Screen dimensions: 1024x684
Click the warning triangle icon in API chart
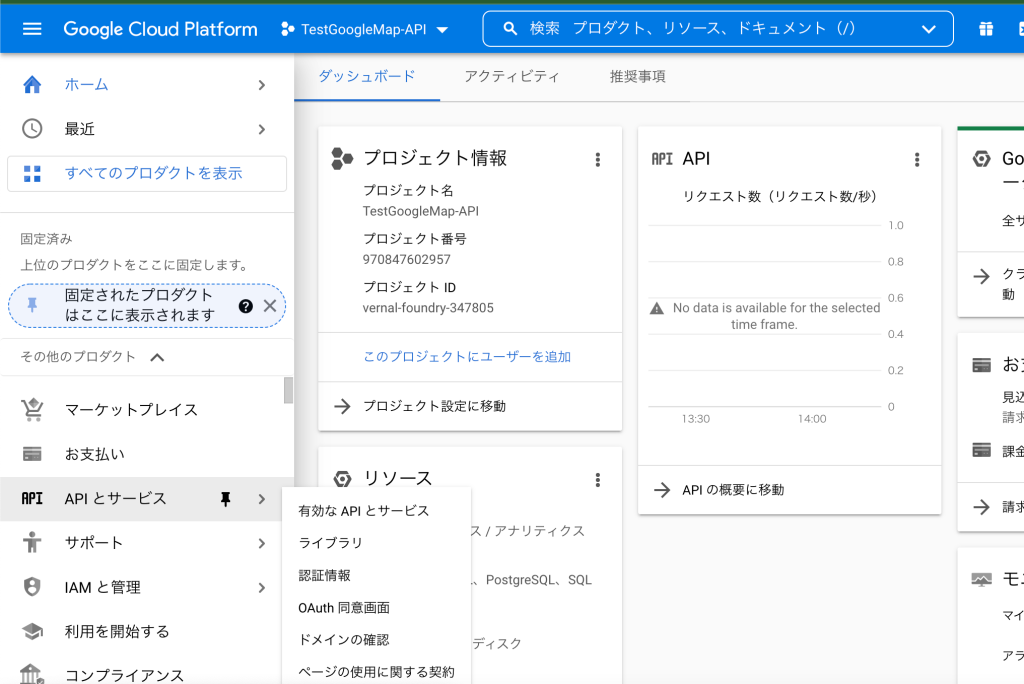pos(657,308)
